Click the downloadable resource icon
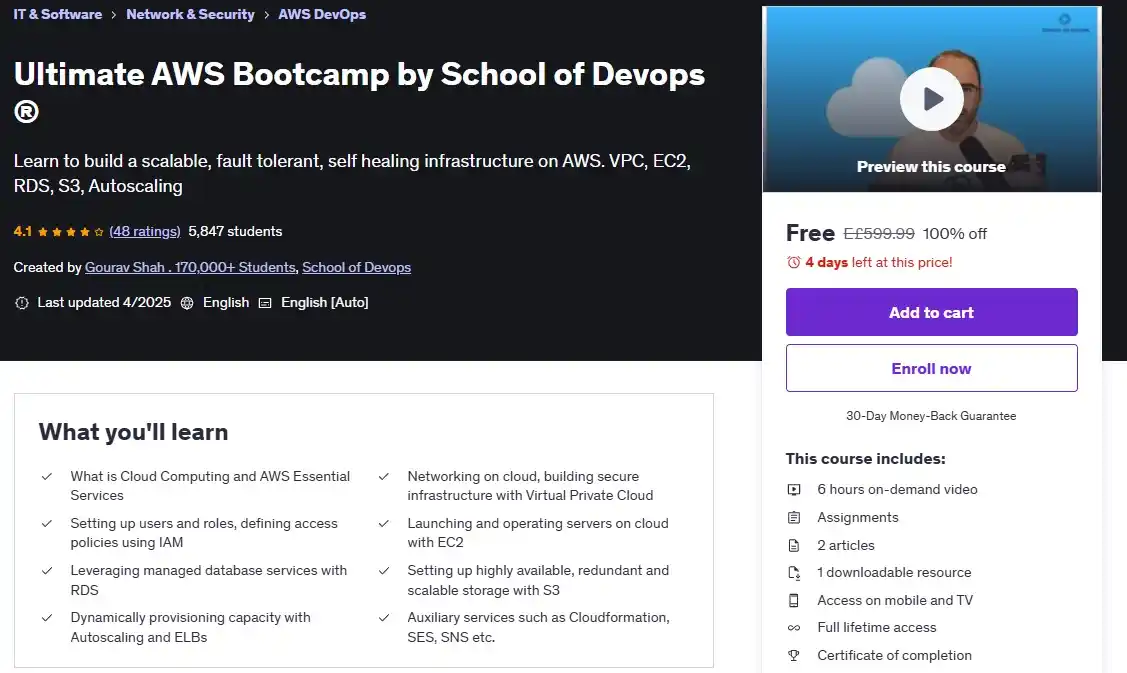 [x=794, y=573]
